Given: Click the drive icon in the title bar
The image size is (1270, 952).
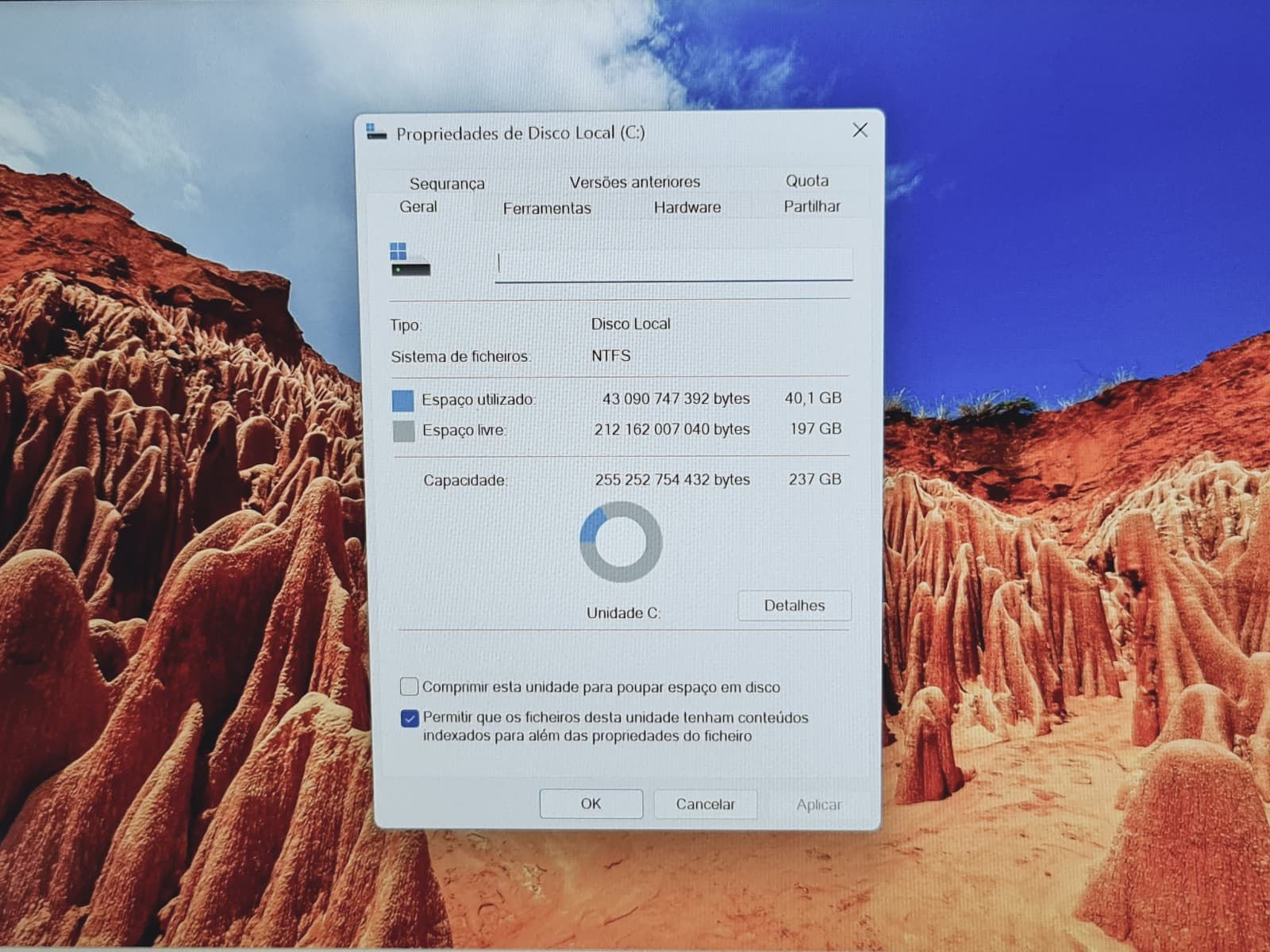Looking at the screenshot, I should click(x=376, y=132).
